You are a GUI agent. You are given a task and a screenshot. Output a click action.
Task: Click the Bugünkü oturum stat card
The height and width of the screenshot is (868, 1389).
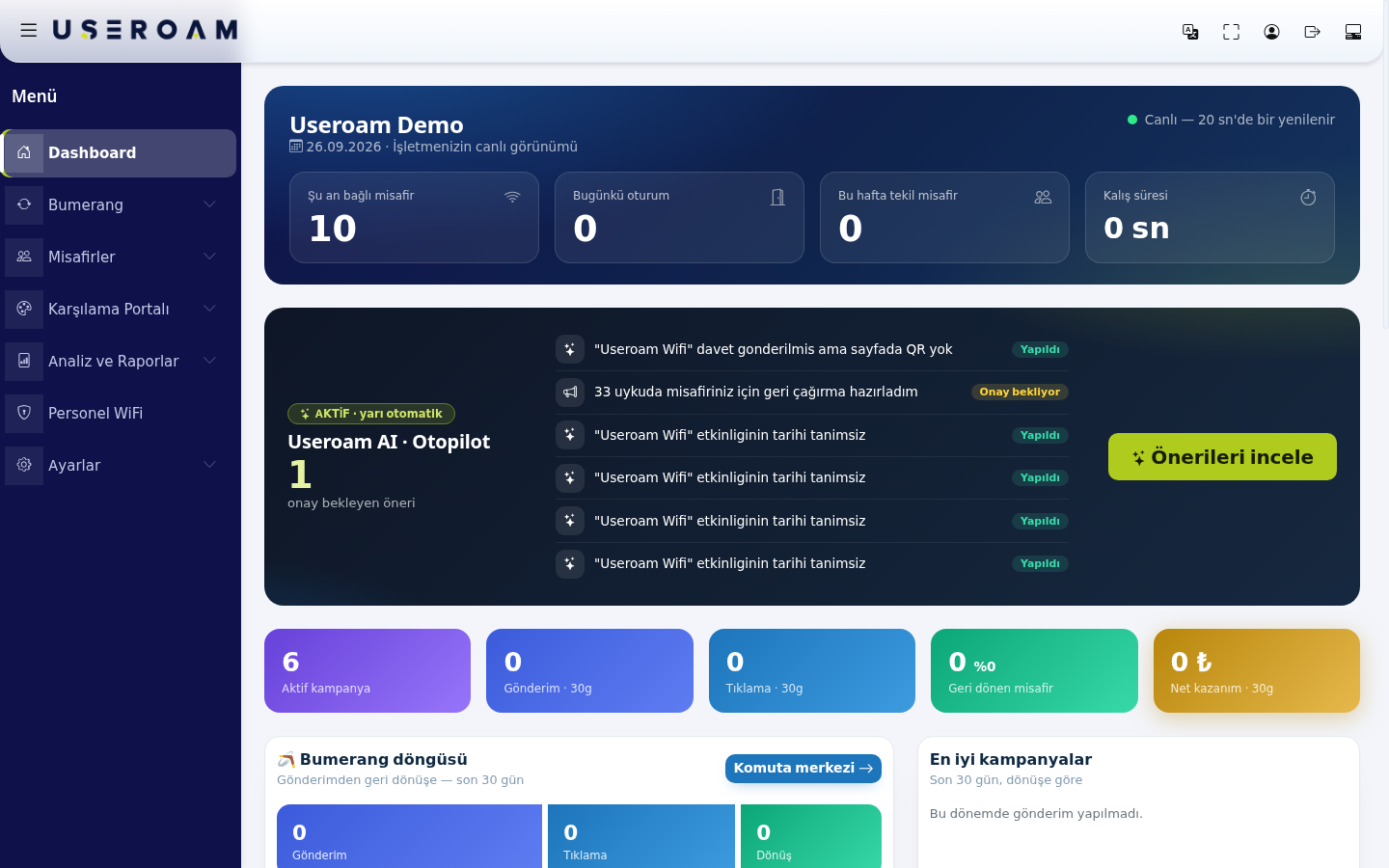(679, 217)
